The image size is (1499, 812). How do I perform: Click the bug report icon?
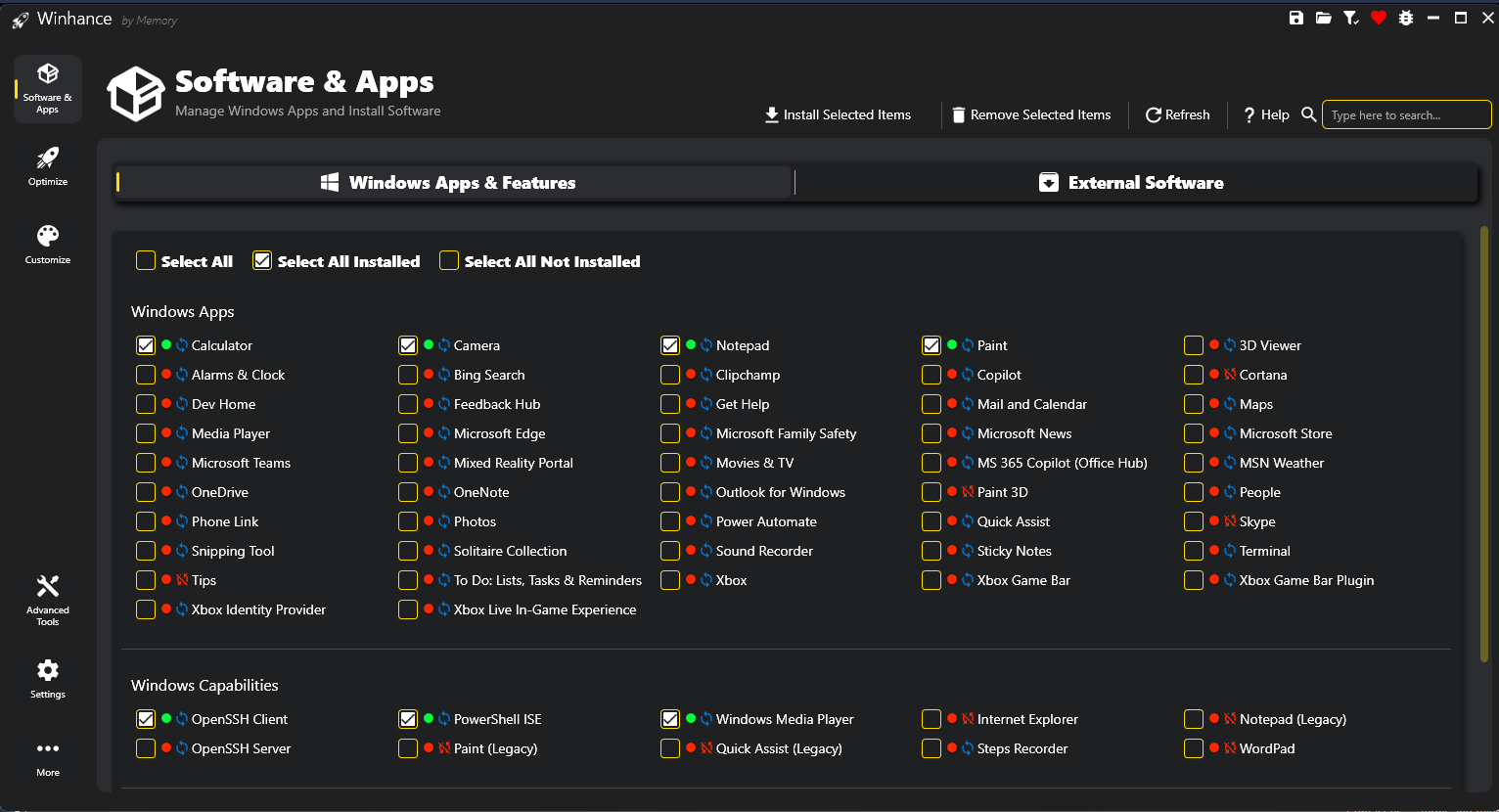[1406, 18]
